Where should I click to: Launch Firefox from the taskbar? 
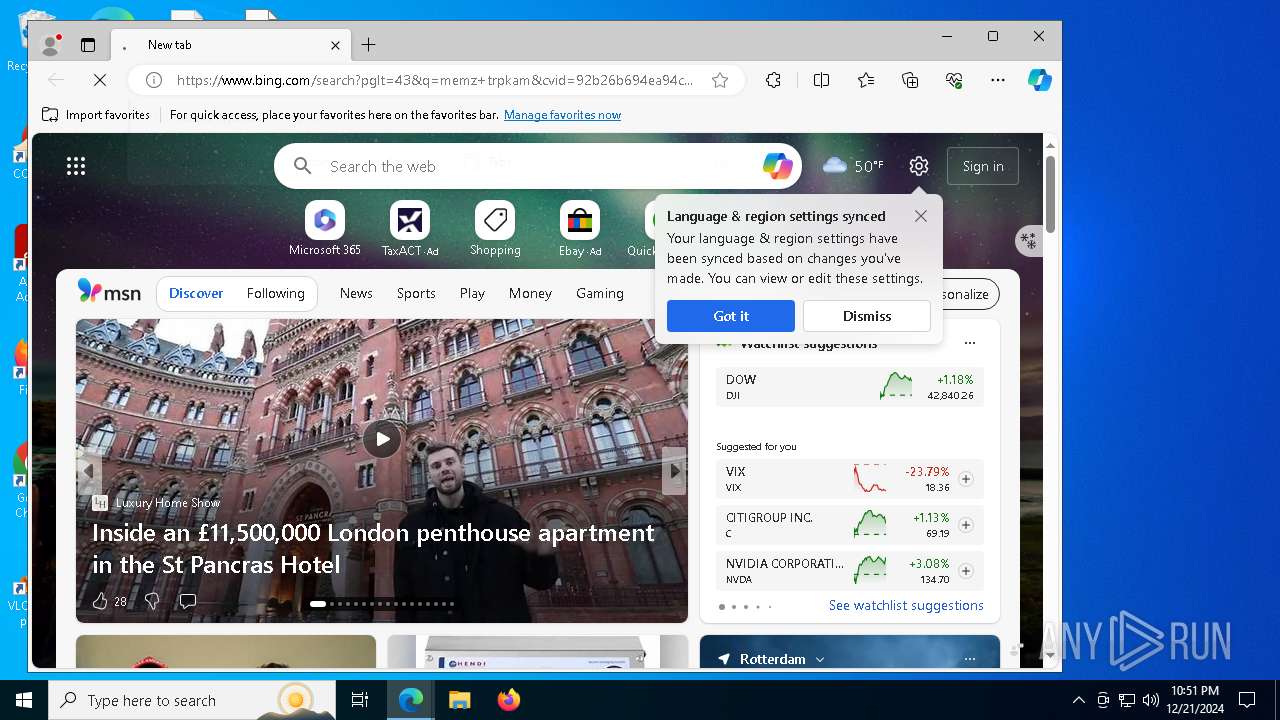[x=509, y=700]
